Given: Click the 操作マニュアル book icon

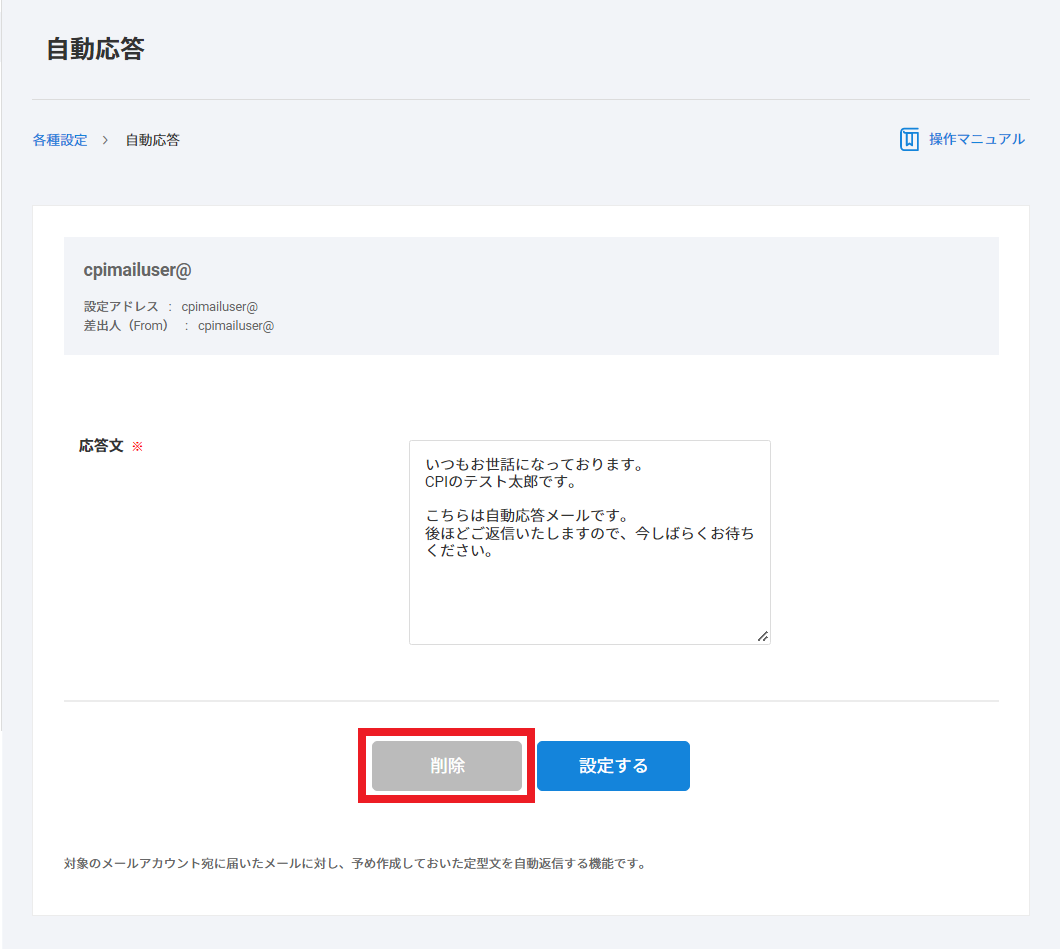Looking at the screenshot, I should point(909,139).
